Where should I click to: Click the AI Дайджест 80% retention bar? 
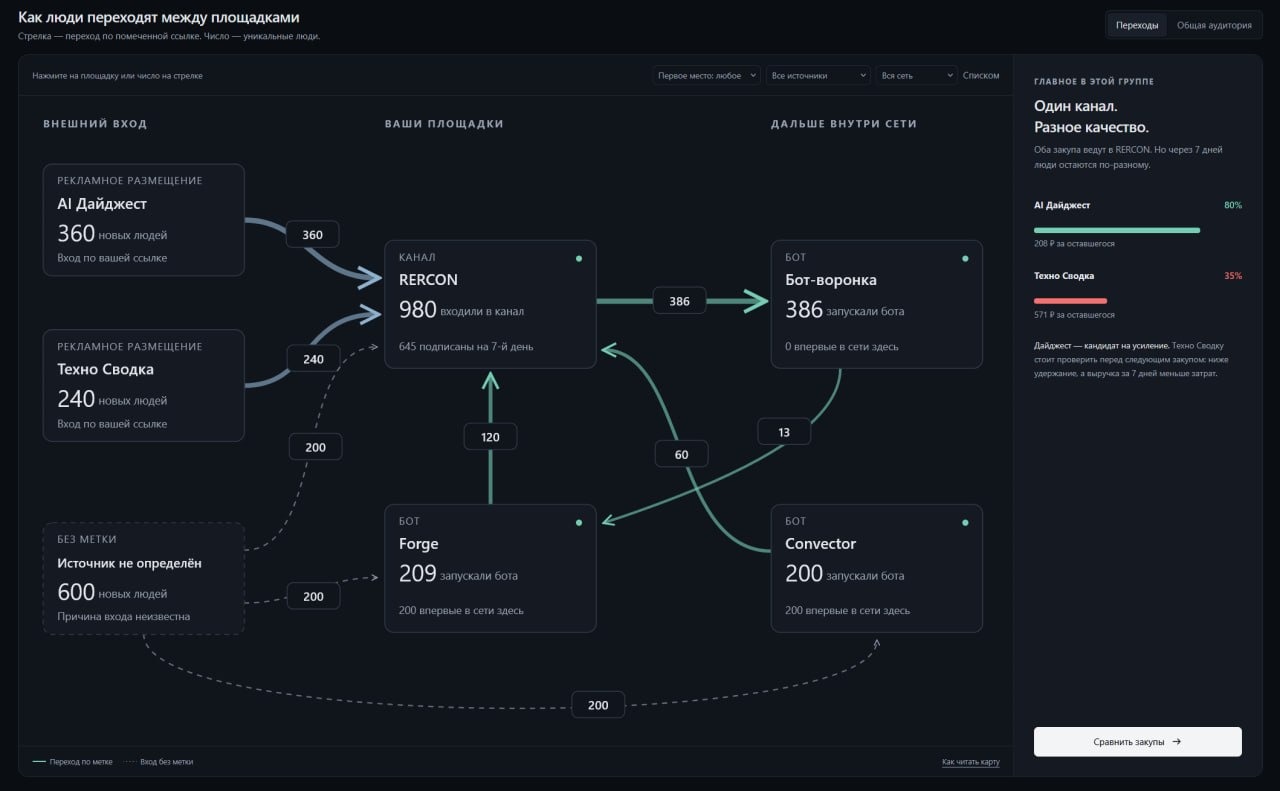point(1117,230)
